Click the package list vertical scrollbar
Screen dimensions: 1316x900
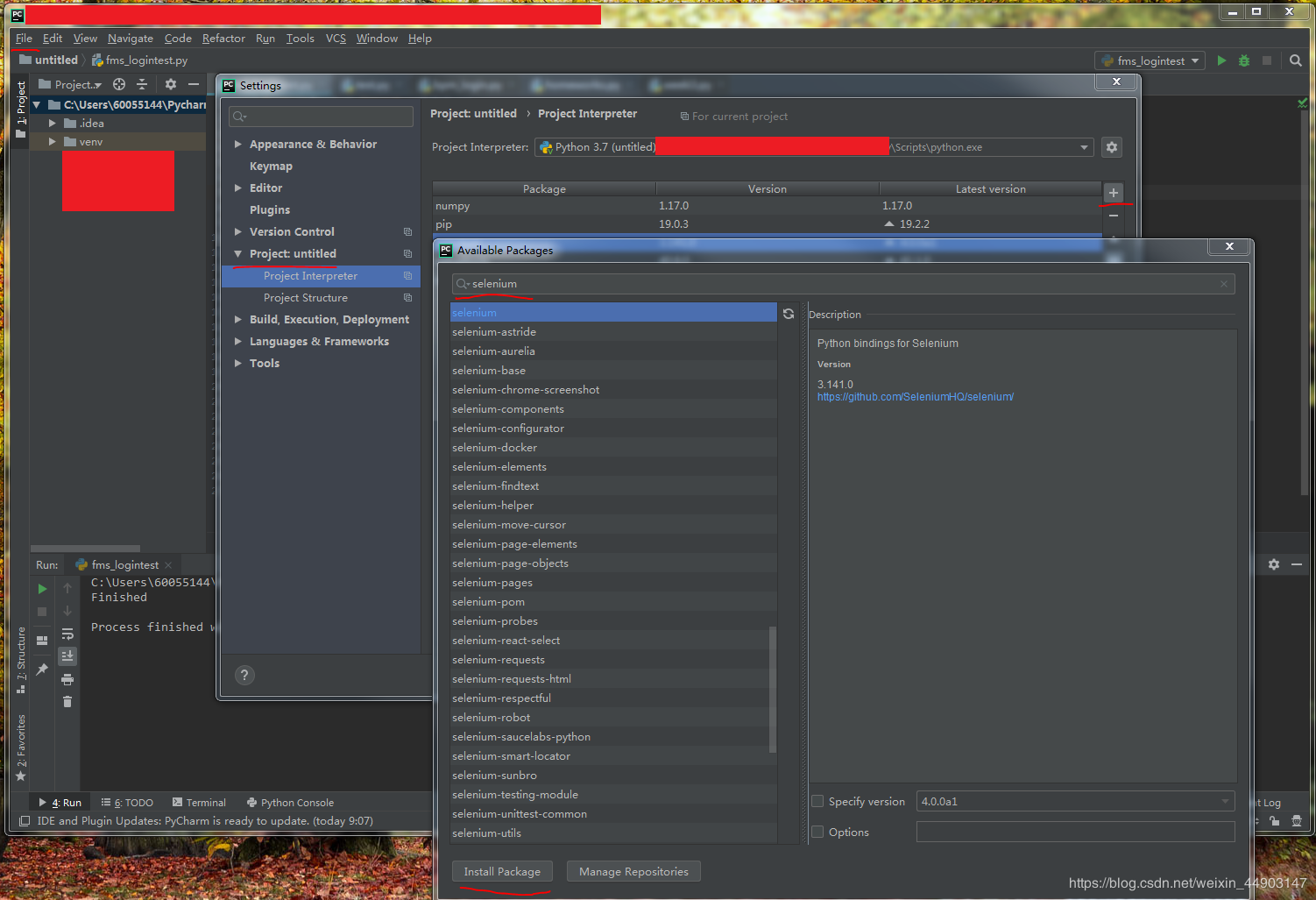[772, 689]
